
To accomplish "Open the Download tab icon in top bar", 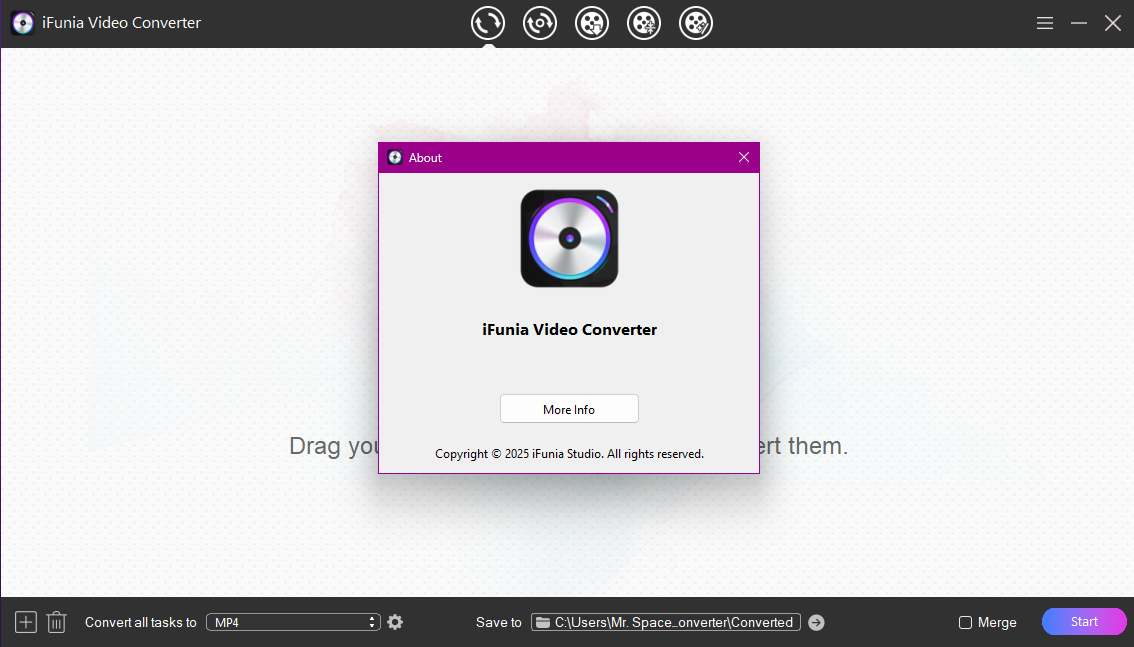I will click(x=540, y=23).
